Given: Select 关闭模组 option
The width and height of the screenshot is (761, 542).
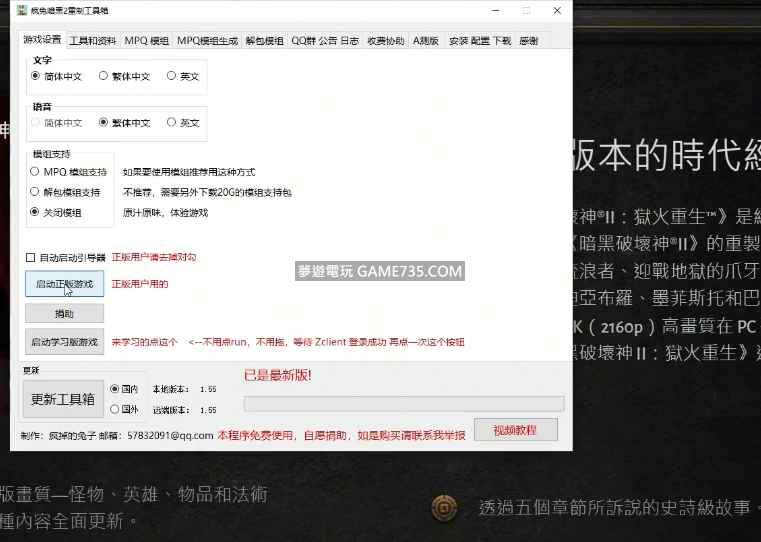Looking at the screenshot, I should [56, 213].
